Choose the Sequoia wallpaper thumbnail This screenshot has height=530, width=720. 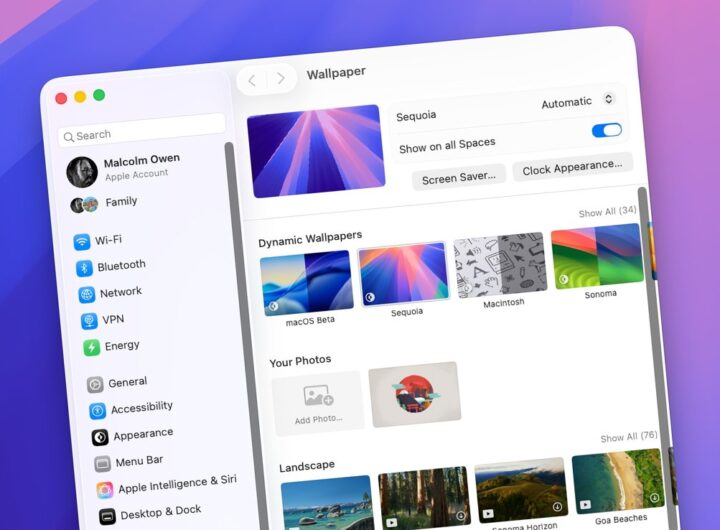point(403,274)
